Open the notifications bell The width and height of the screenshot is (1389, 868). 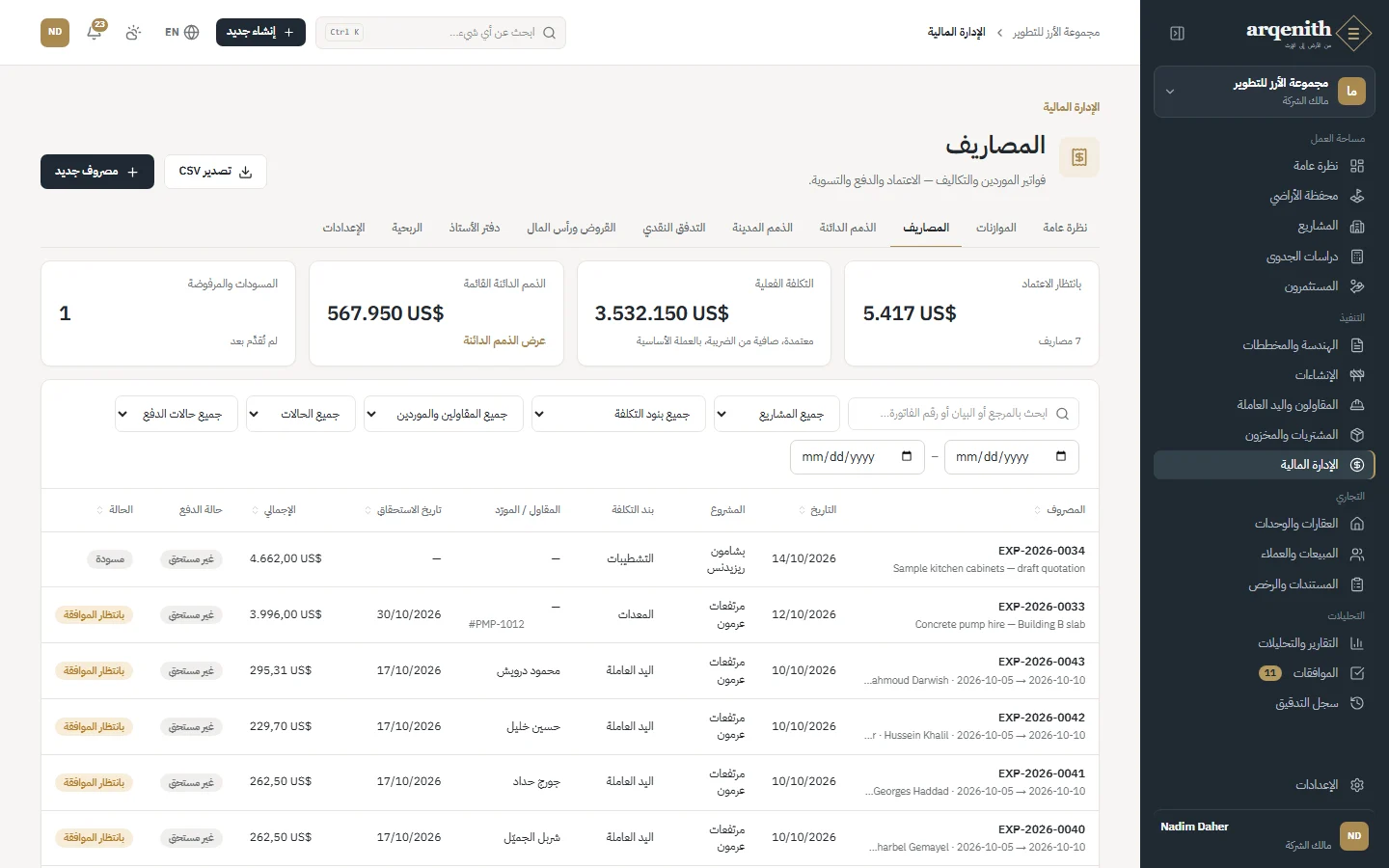95,32
